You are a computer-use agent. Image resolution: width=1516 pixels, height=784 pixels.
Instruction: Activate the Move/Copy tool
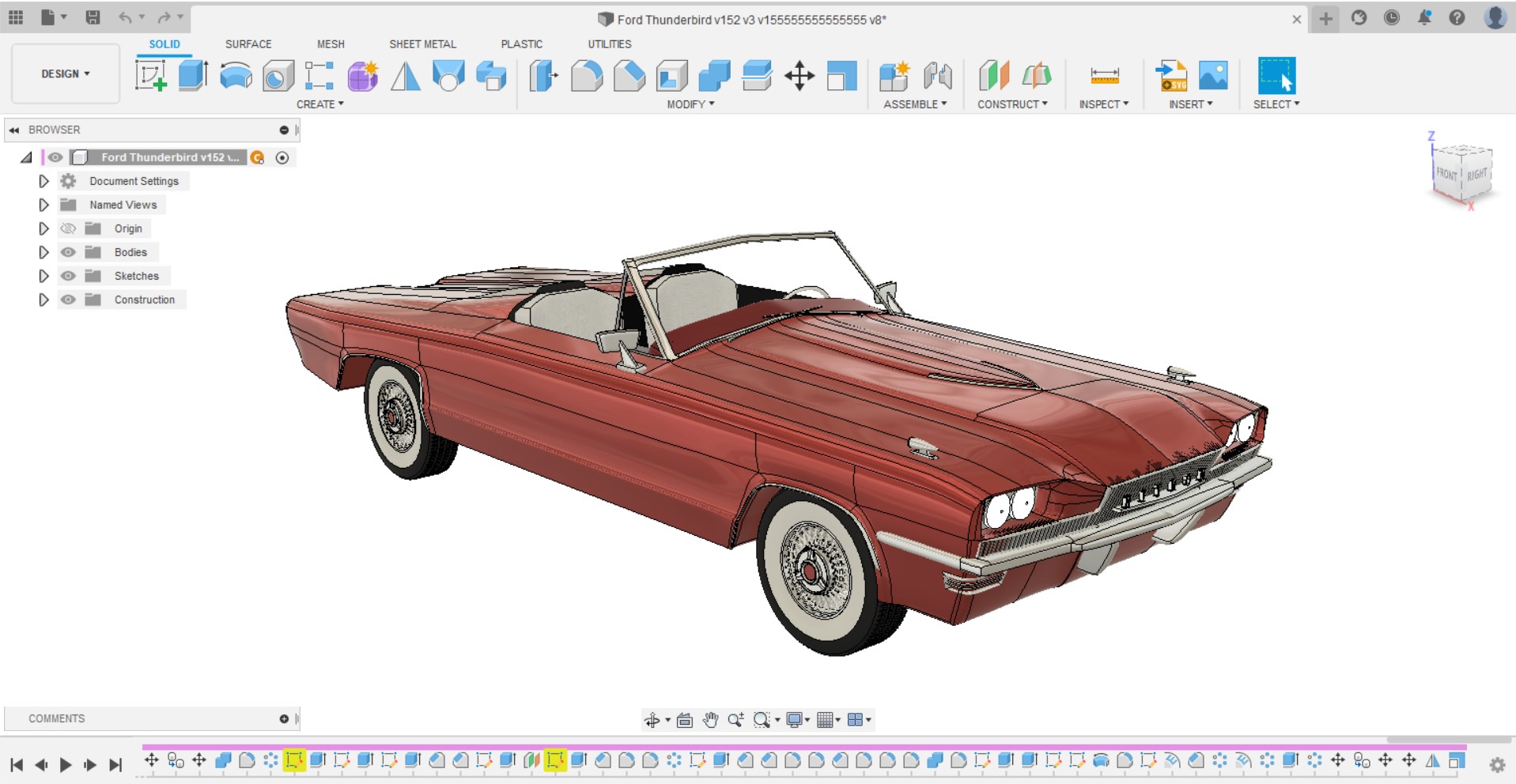[800, 76]
